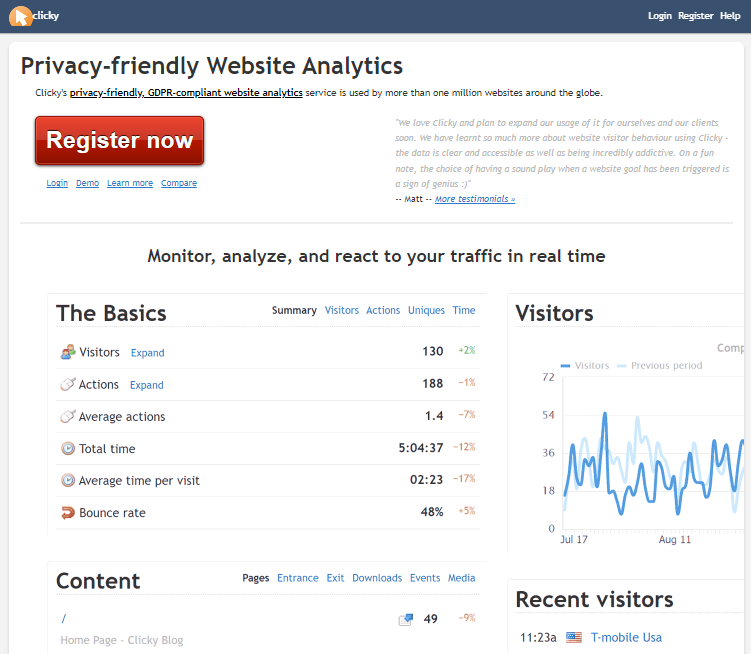The height and width of the screenshot is (654, 751).
Task: Open the Downloads tab in Content
Action: pyautogui.click(x=377, y=578)
